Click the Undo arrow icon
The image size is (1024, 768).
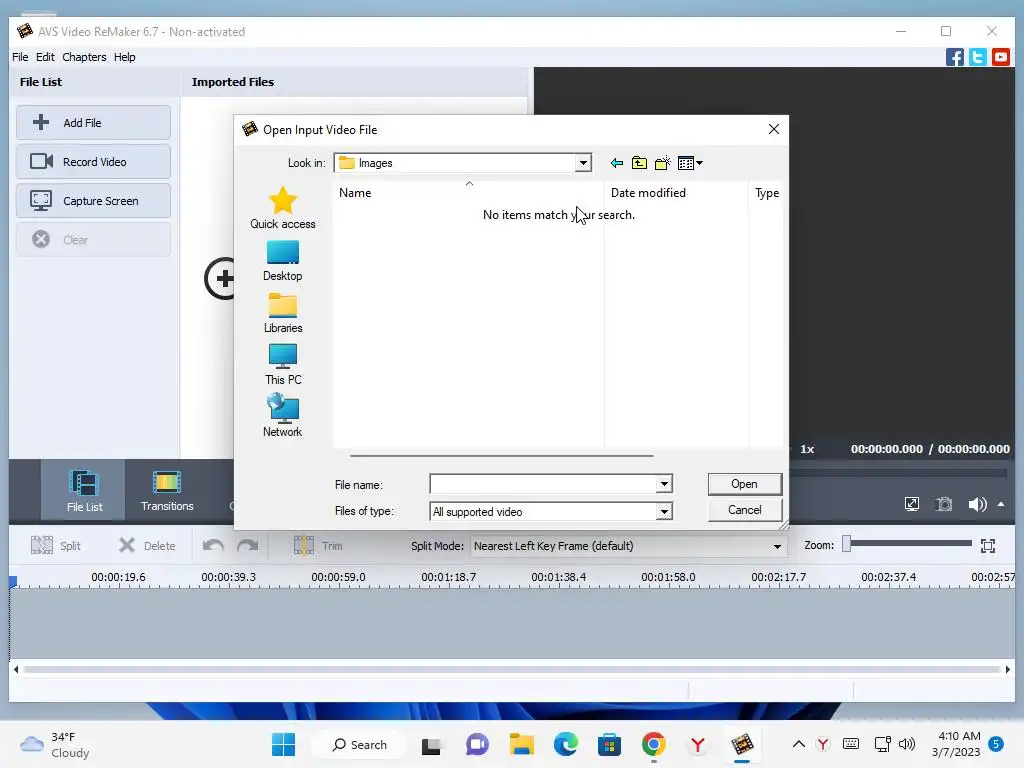point(214,546)
